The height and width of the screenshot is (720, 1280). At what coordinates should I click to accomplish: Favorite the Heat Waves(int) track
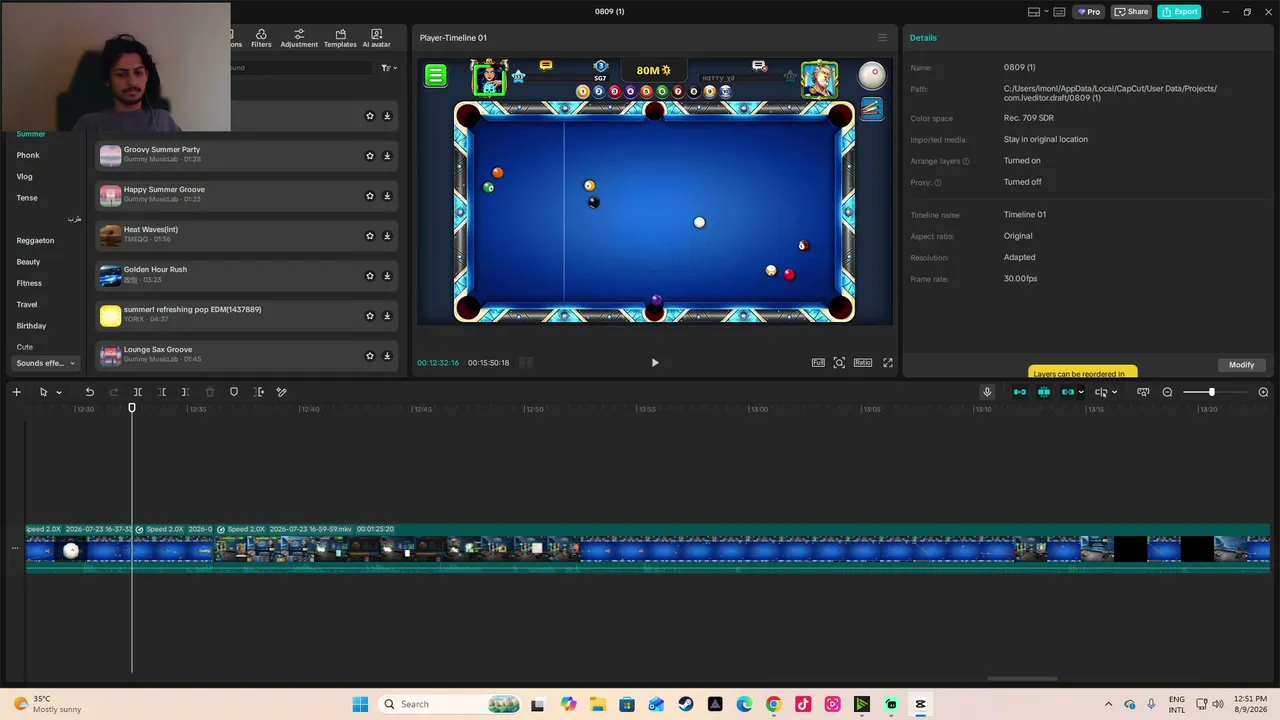click(370, 236)
